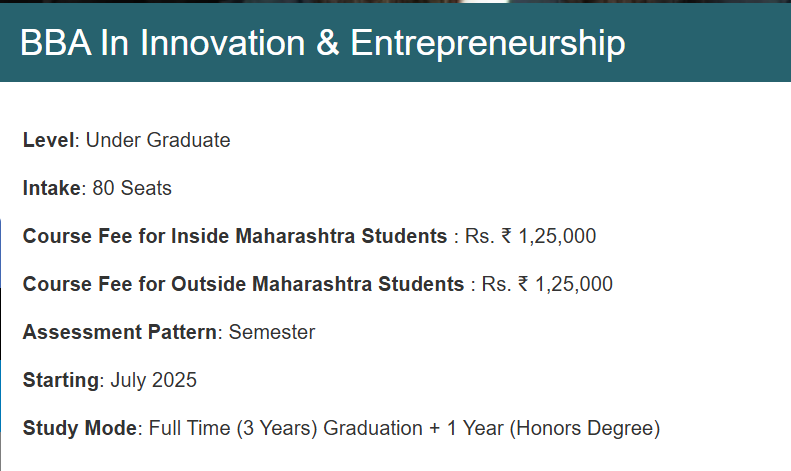Select the bold Intake label
The width and height of the screenshot is (791, 471).
click(x=51, y=188)
